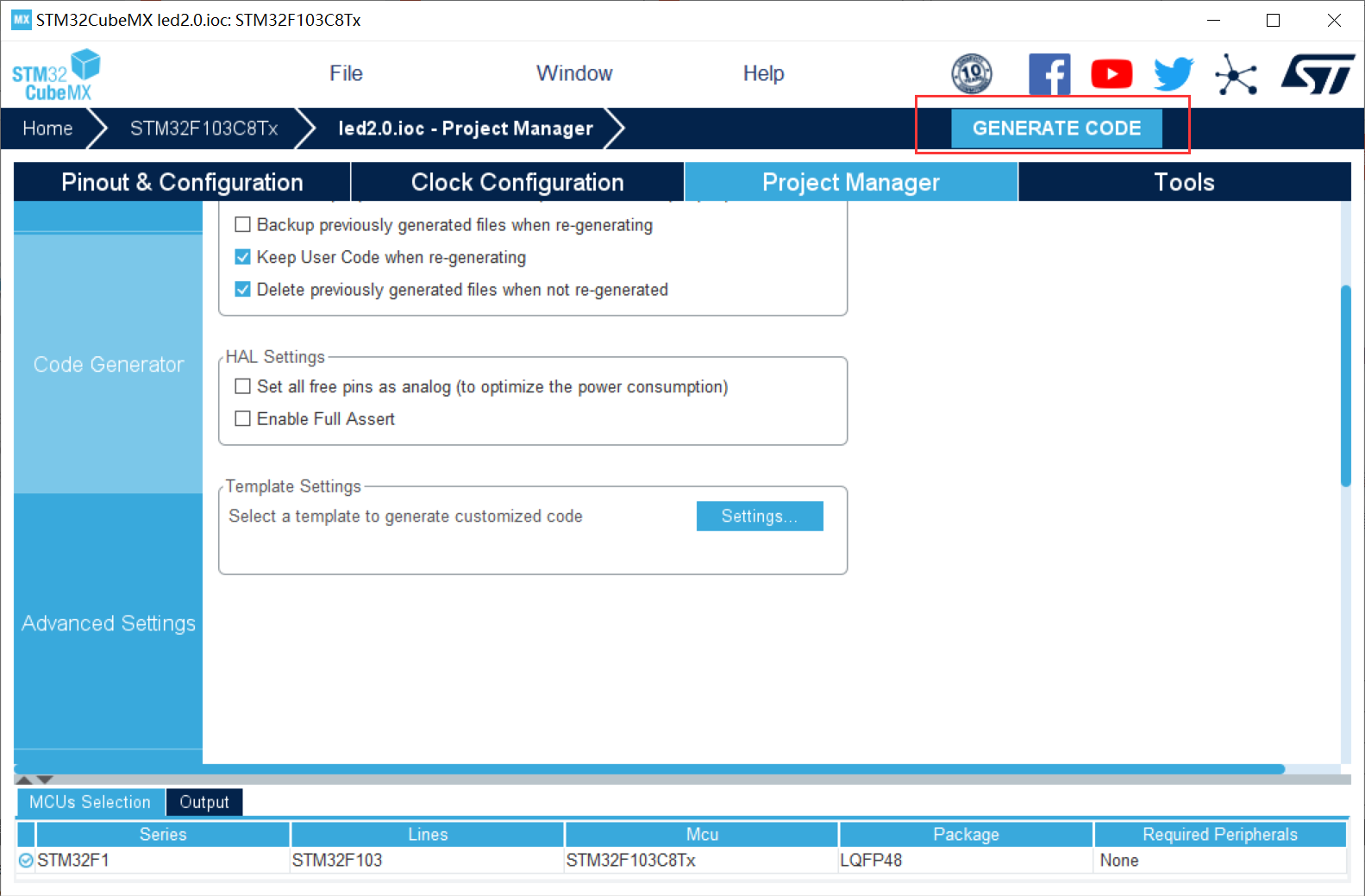Viewport: 1365px width, 896px height.
Task: Sort table by Mcu column header
Action: pyautogui.click(x=702, y=834)
